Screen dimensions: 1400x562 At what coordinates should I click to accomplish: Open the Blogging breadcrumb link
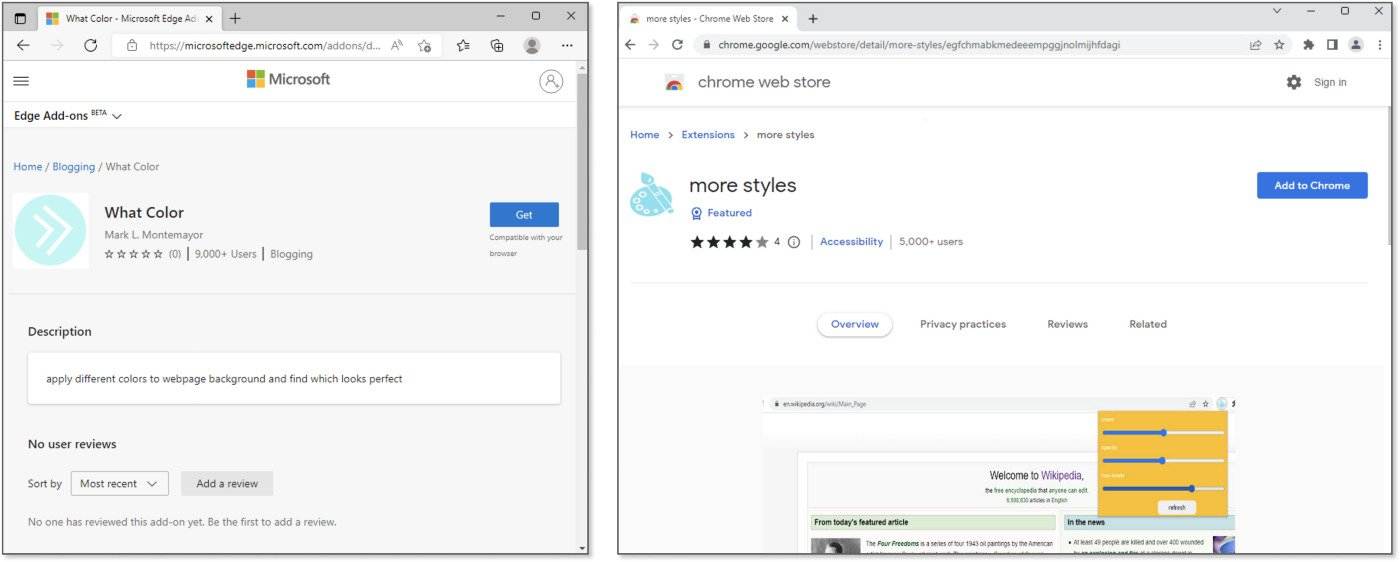(74, 167)
